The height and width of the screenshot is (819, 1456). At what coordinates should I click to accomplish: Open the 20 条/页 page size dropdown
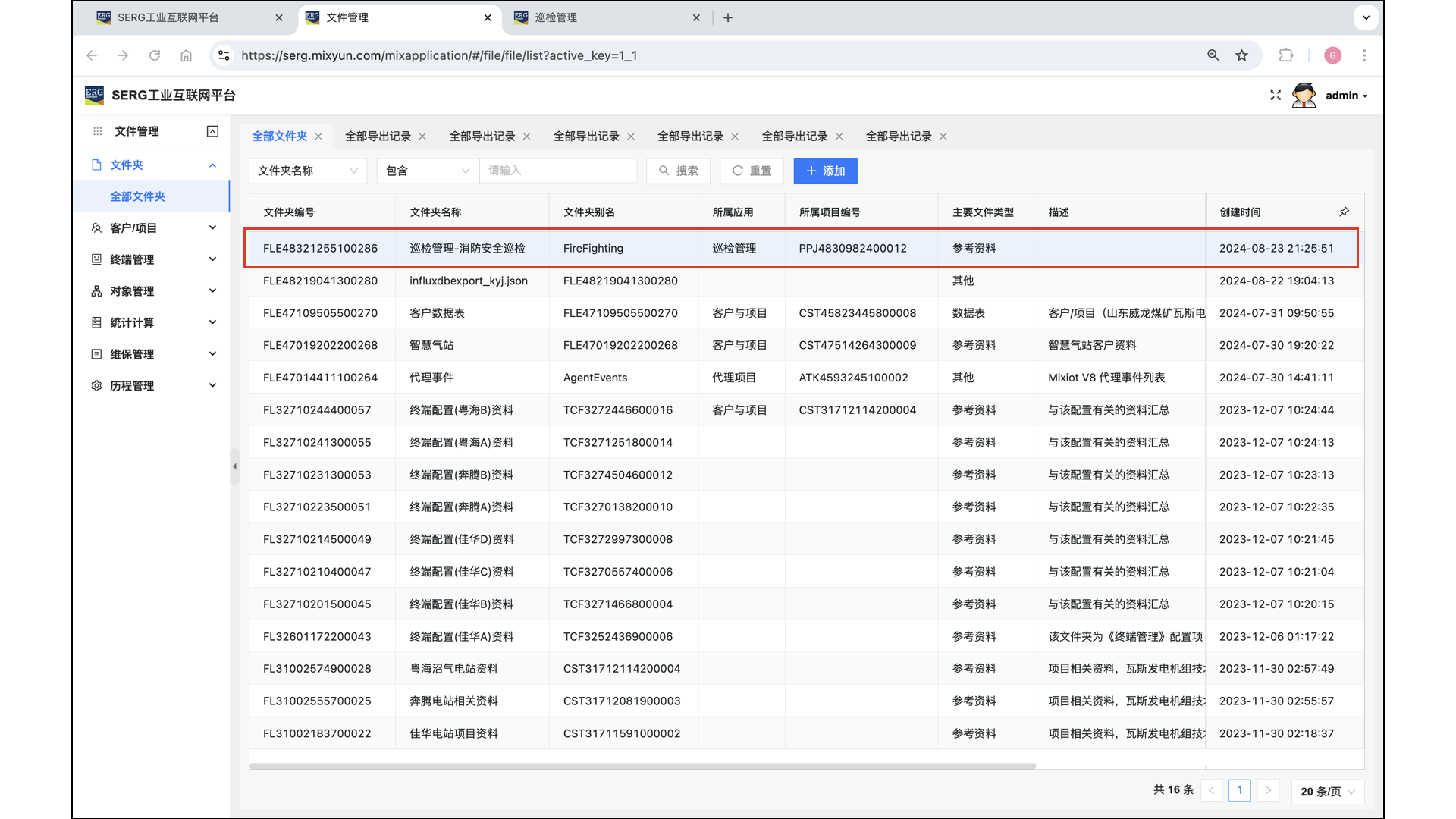1327,791
